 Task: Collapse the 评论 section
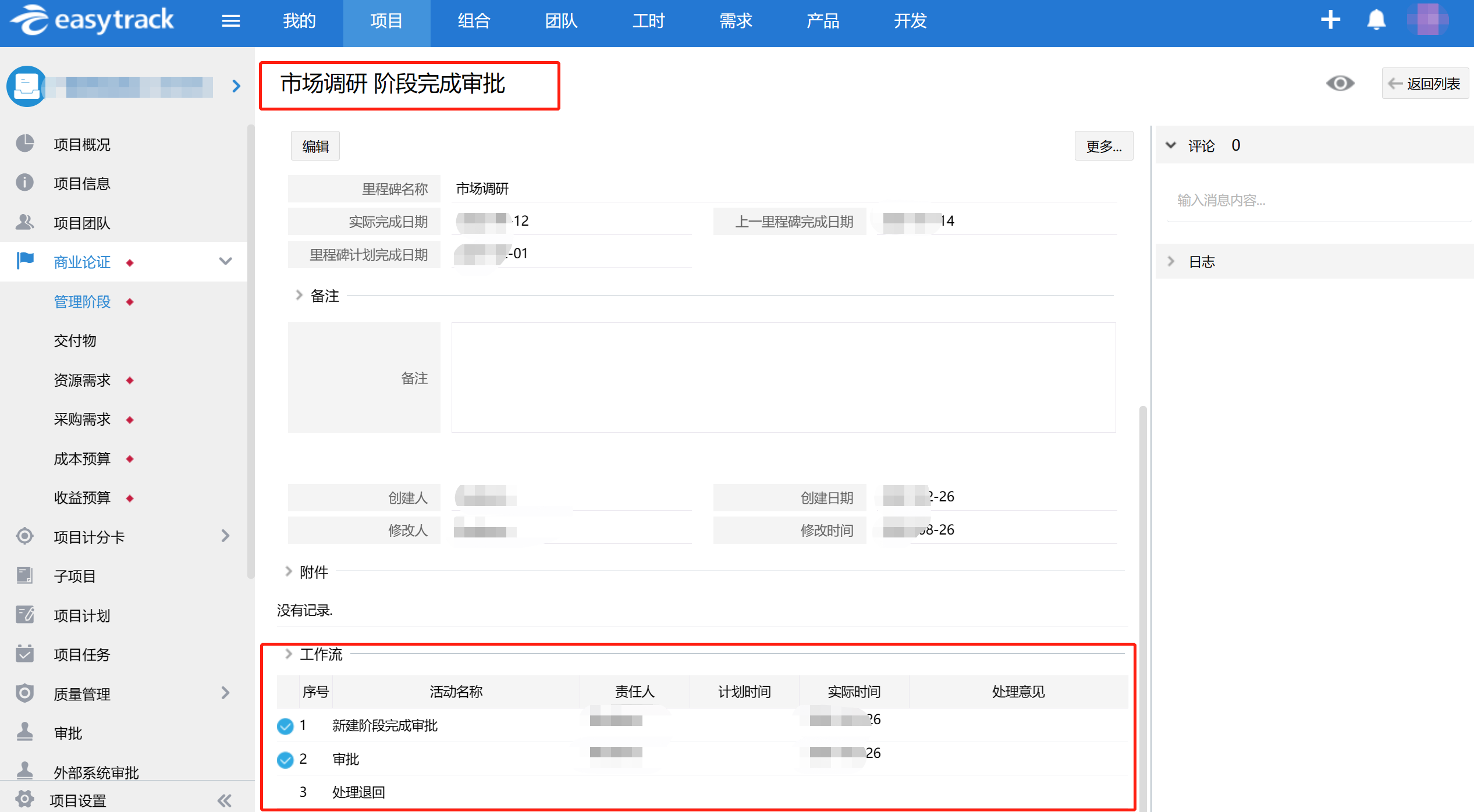pos(1171,145)
